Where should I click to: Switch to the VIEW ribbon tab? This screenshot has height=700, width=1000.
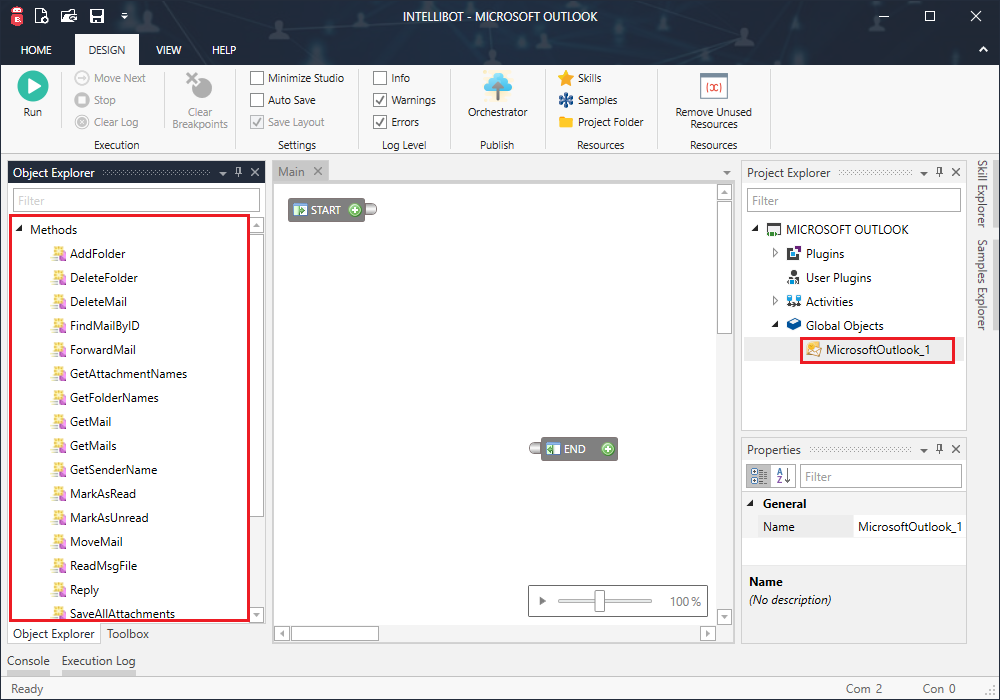(168, 49)
